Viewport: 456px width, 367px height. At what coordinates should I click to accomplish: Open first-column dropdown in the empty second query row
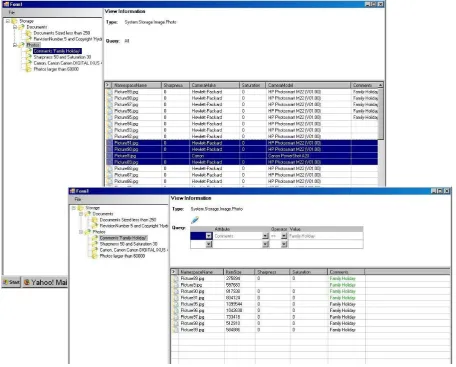click(x=209, y=244)
